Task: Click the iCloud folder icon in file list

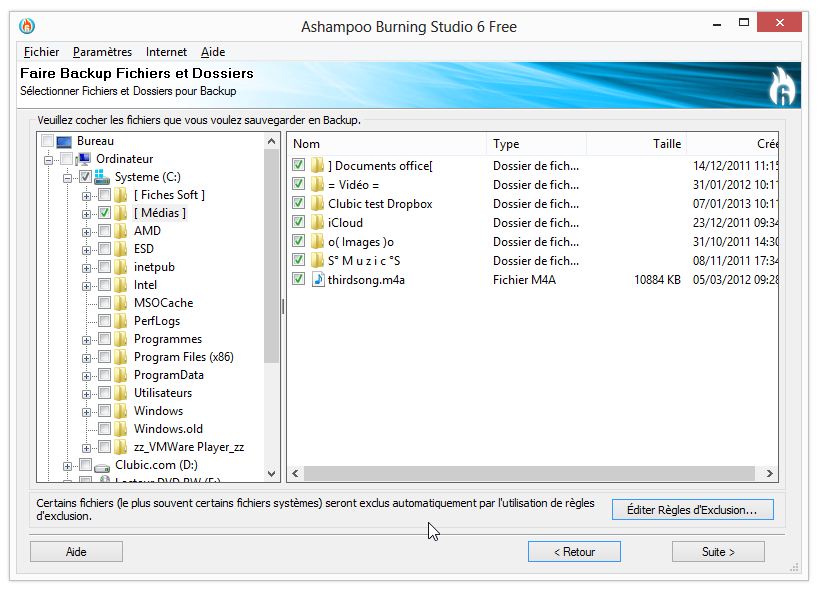Action: [317, 222]
